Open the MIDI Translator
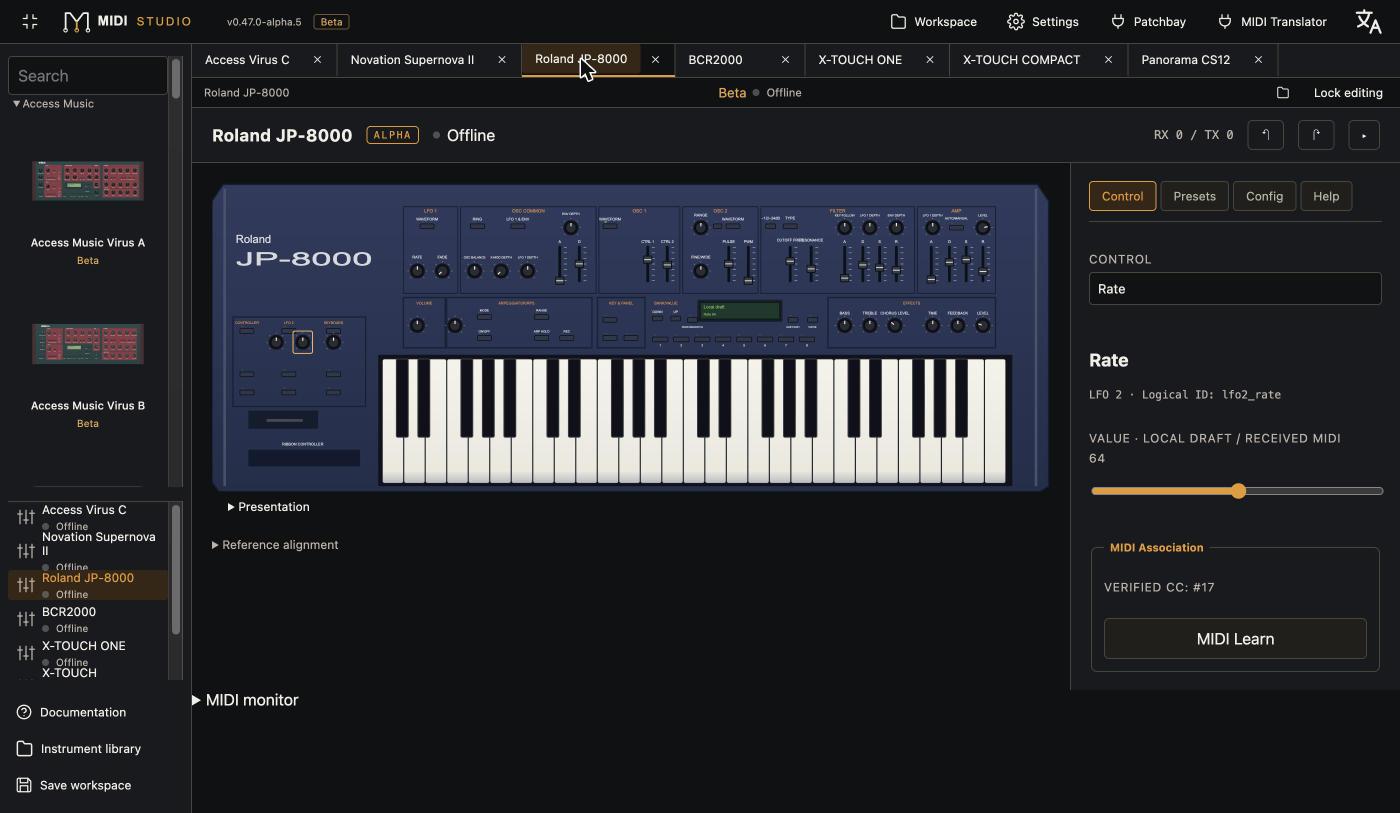1400x813 pixels. [x=1271, y=22]
